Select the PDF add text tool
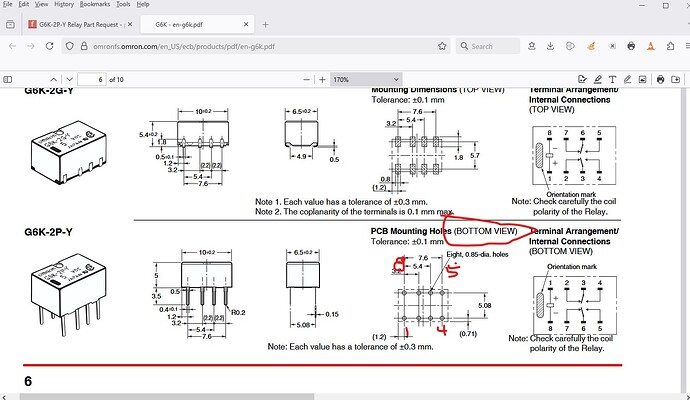The width and height of the screenshot is (690, 400). [612, 79]
